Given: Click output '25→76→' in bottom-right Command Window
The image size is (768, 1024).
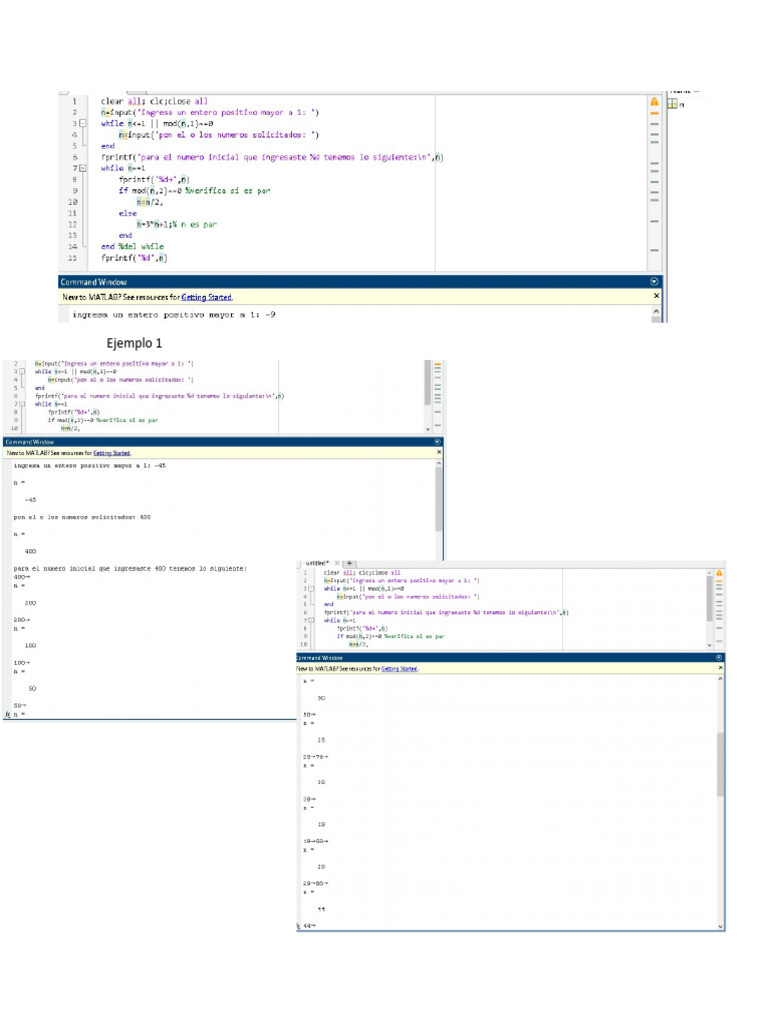Looking at the screenshot, I should click(315, 757).
